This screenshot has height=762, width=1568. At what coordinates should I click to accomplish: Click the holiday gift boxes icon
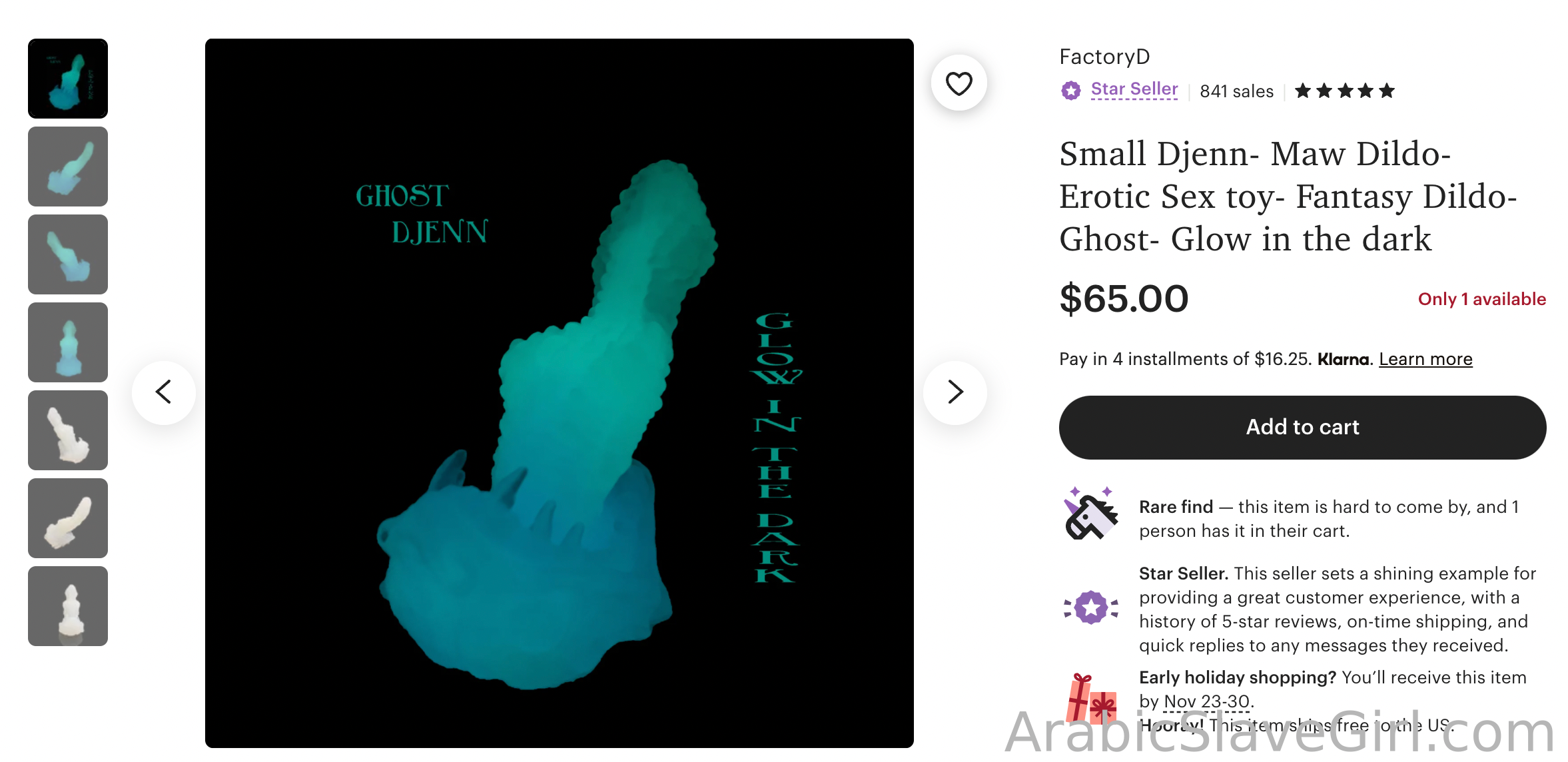pyautogui.click(x=1091, y=698)
